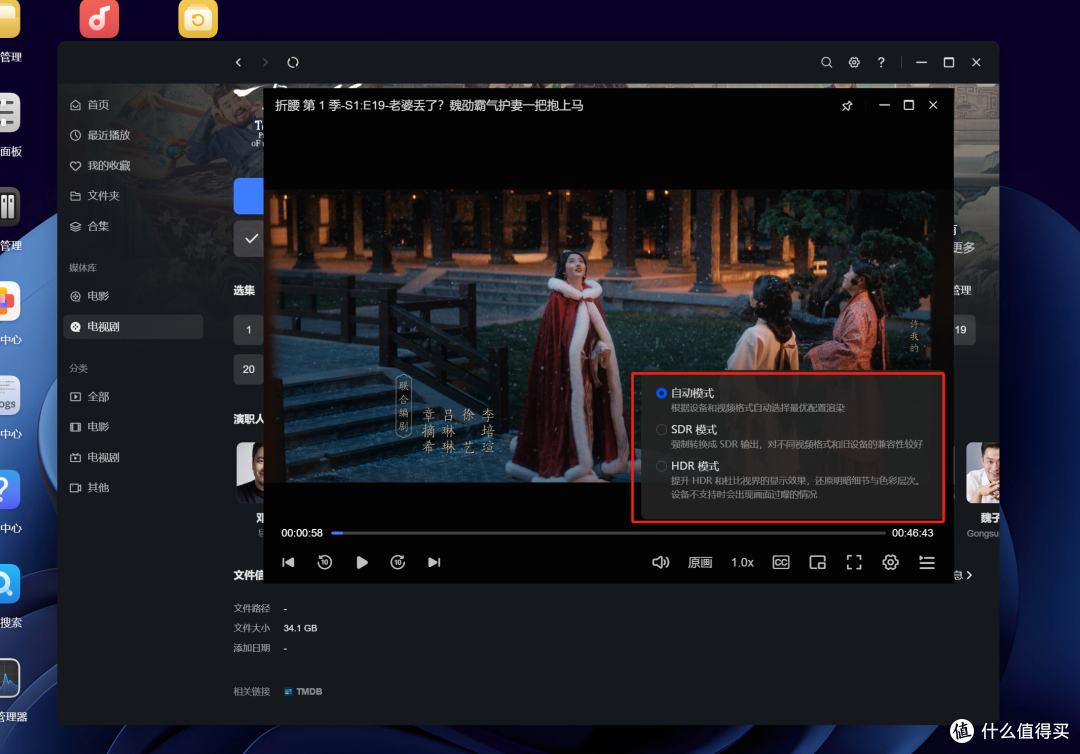
Task: Rewind 10 seconds
Action: click(325, 563)
